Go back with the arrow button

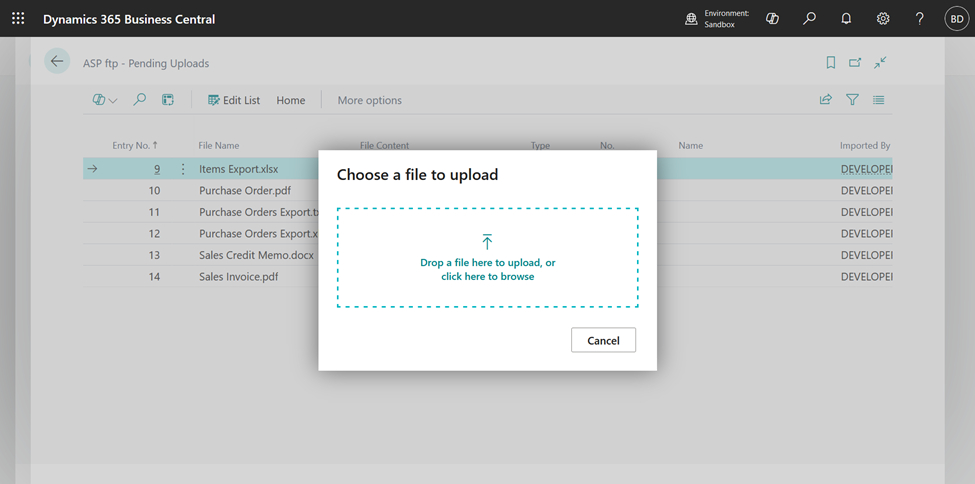57,61
